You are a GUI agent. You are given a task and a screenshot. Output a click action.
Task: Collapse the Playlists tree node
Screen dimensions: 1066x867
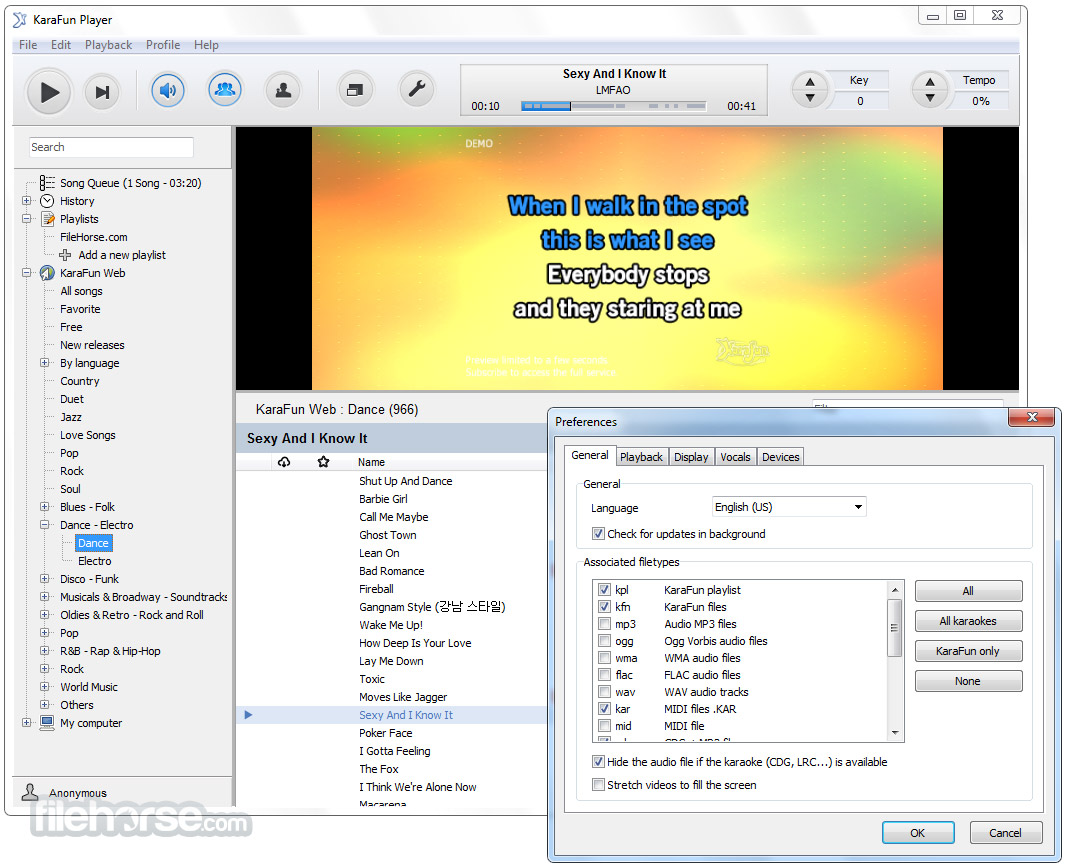click(27, 219)
